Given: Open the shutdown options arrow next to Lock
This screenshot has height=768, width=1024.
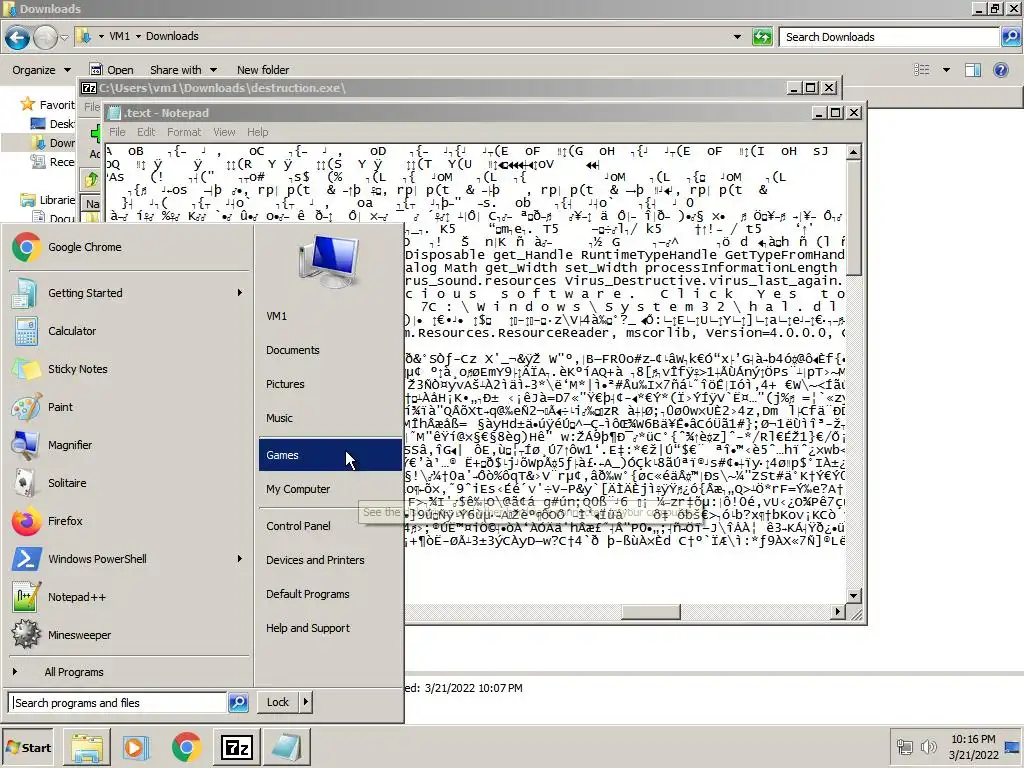Looking at the screenshot, I should click(x=306, y=702).
